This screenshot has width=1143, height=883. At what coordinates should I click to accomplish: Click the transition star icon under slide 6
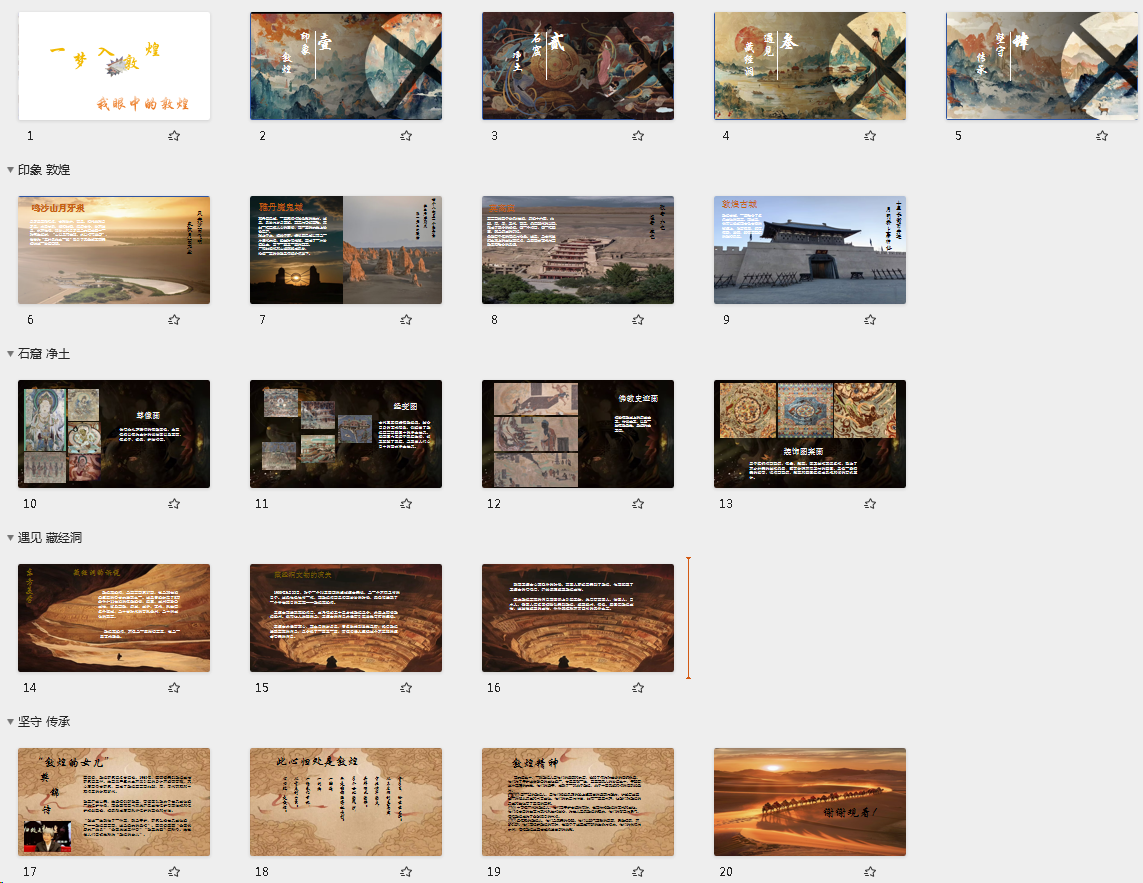pyautogui.click(x=174, y=319)
